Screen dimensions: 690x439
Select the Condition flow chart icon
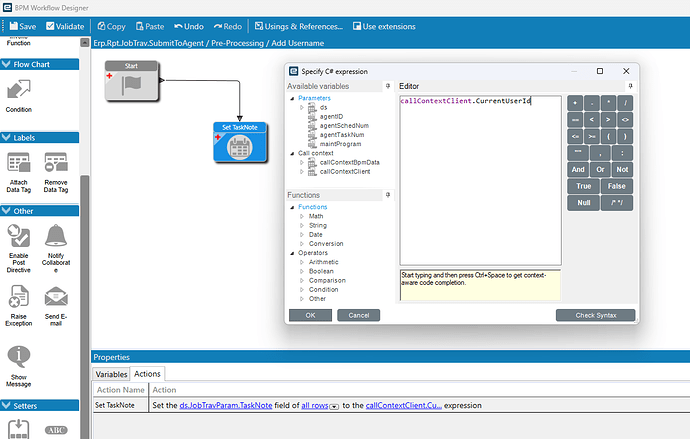click(x=18, y=91)
